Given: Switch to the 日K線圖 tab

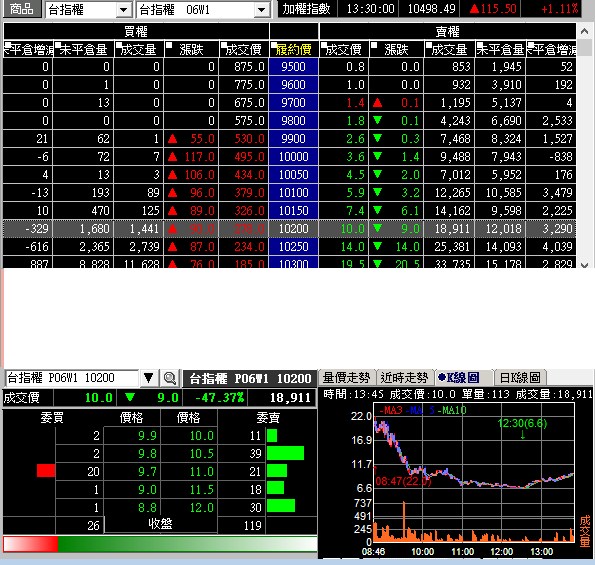Looking at the screenshot, I should click(520, 378).
